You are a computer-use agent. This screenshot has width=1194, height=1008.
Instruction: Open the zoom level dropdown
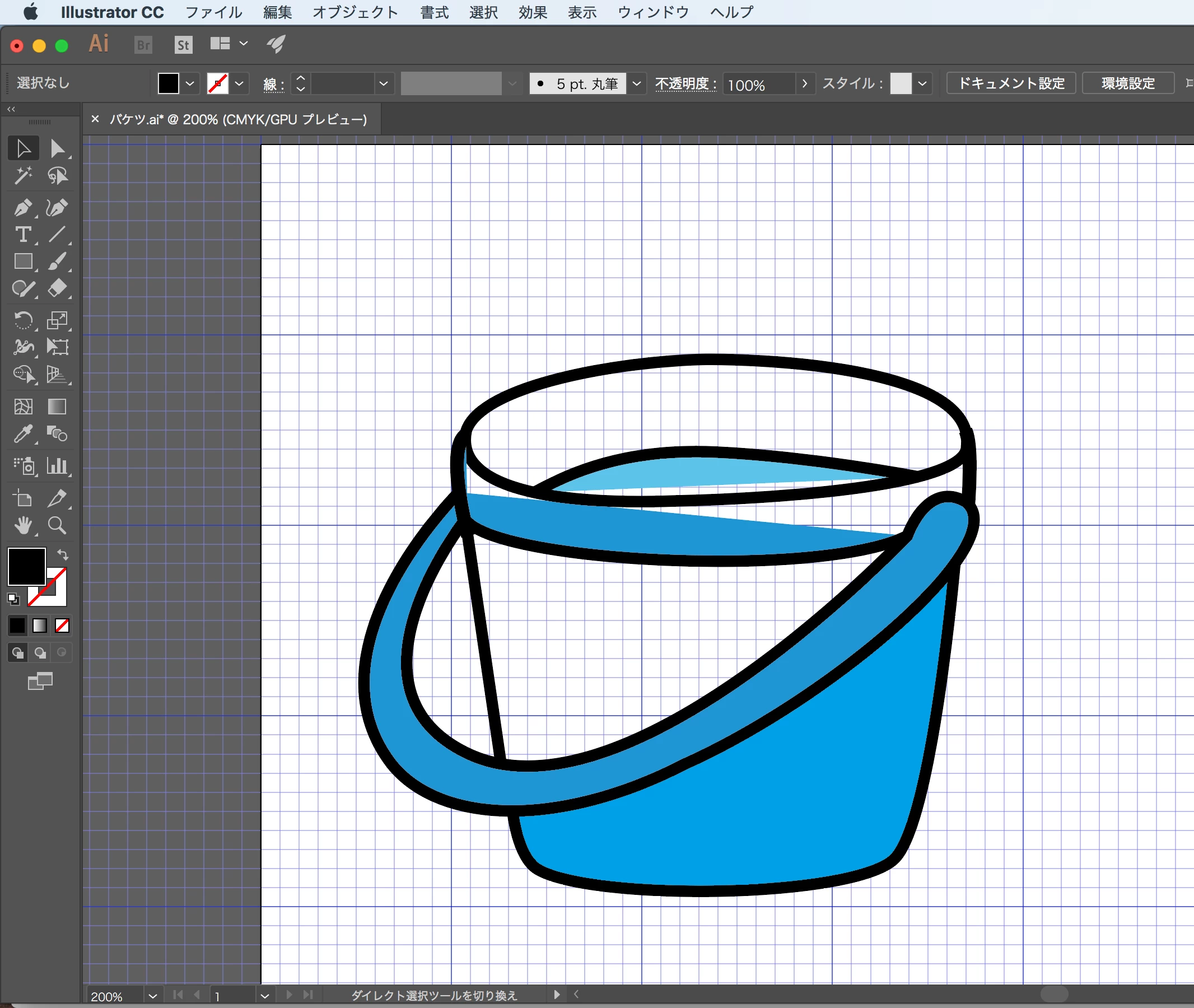point(152,996)
